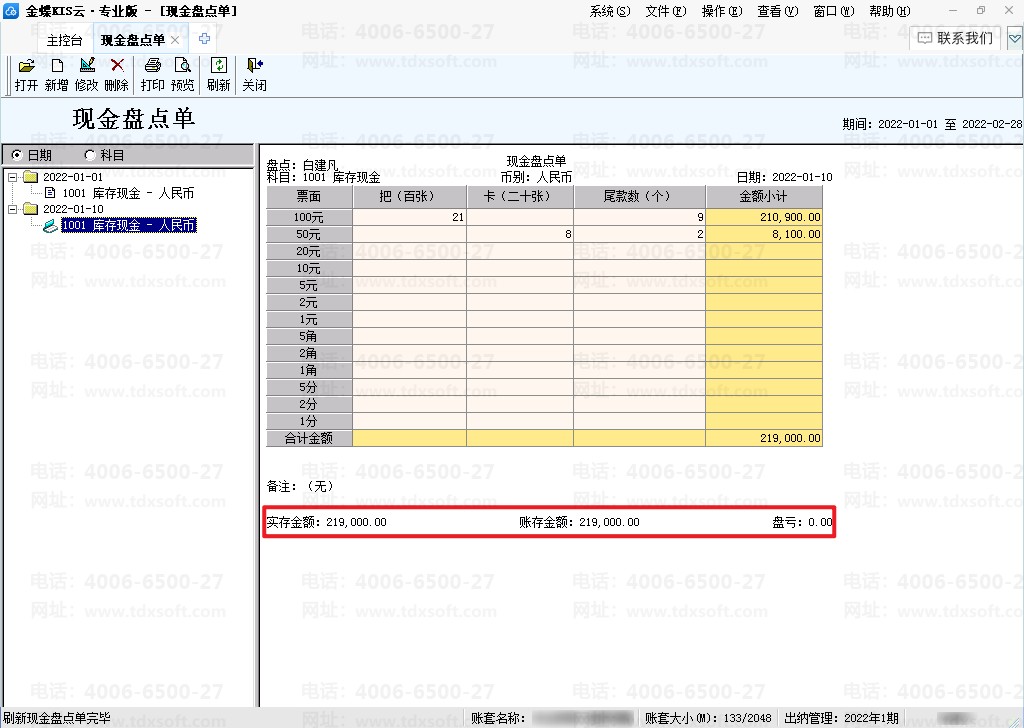Image resolution: width=1024 pixels, height=728 pixels.
Task: Open the 系统(S) menu
Action: pyautogui.click(x=610, y=11)
